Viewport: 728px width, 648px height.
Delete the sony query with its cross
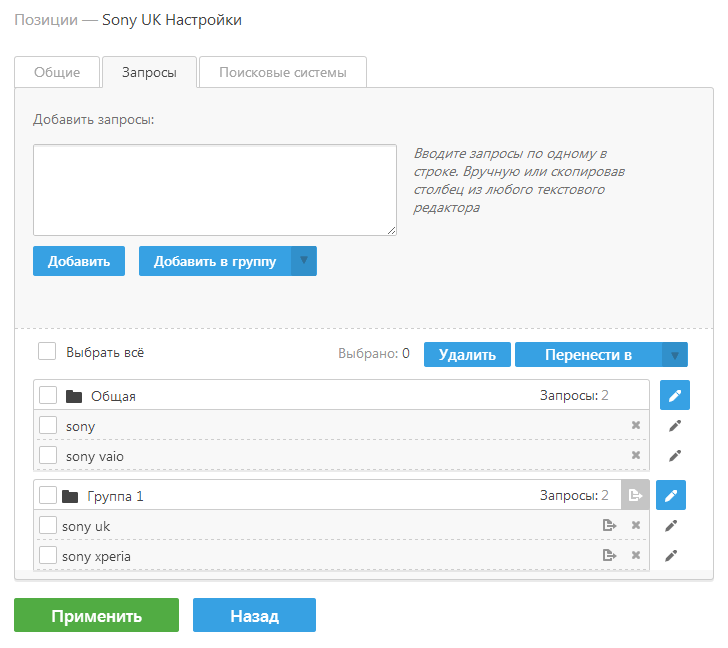coord(636,425)
